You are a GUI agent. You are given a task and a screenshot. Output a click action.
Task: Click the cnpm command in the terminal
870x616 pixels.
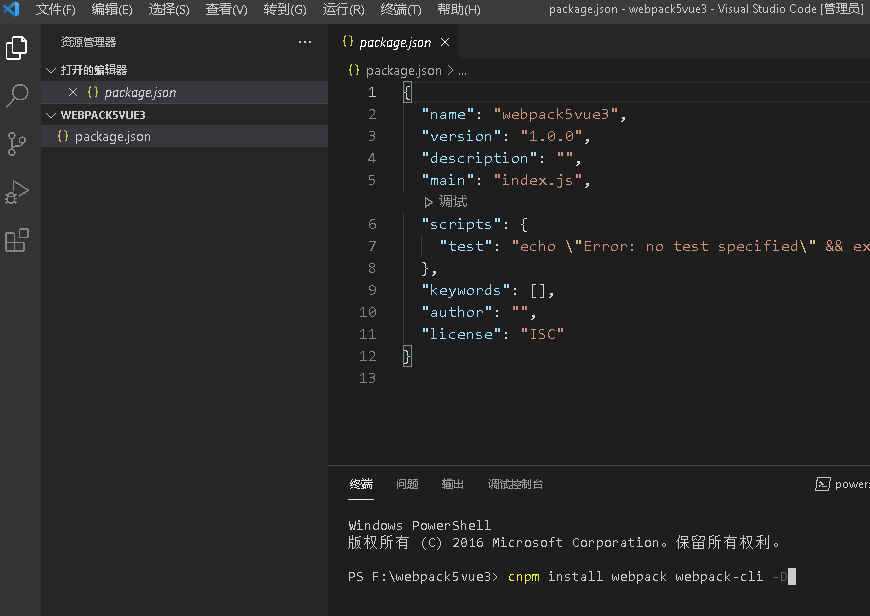click(x=524, y=577)
